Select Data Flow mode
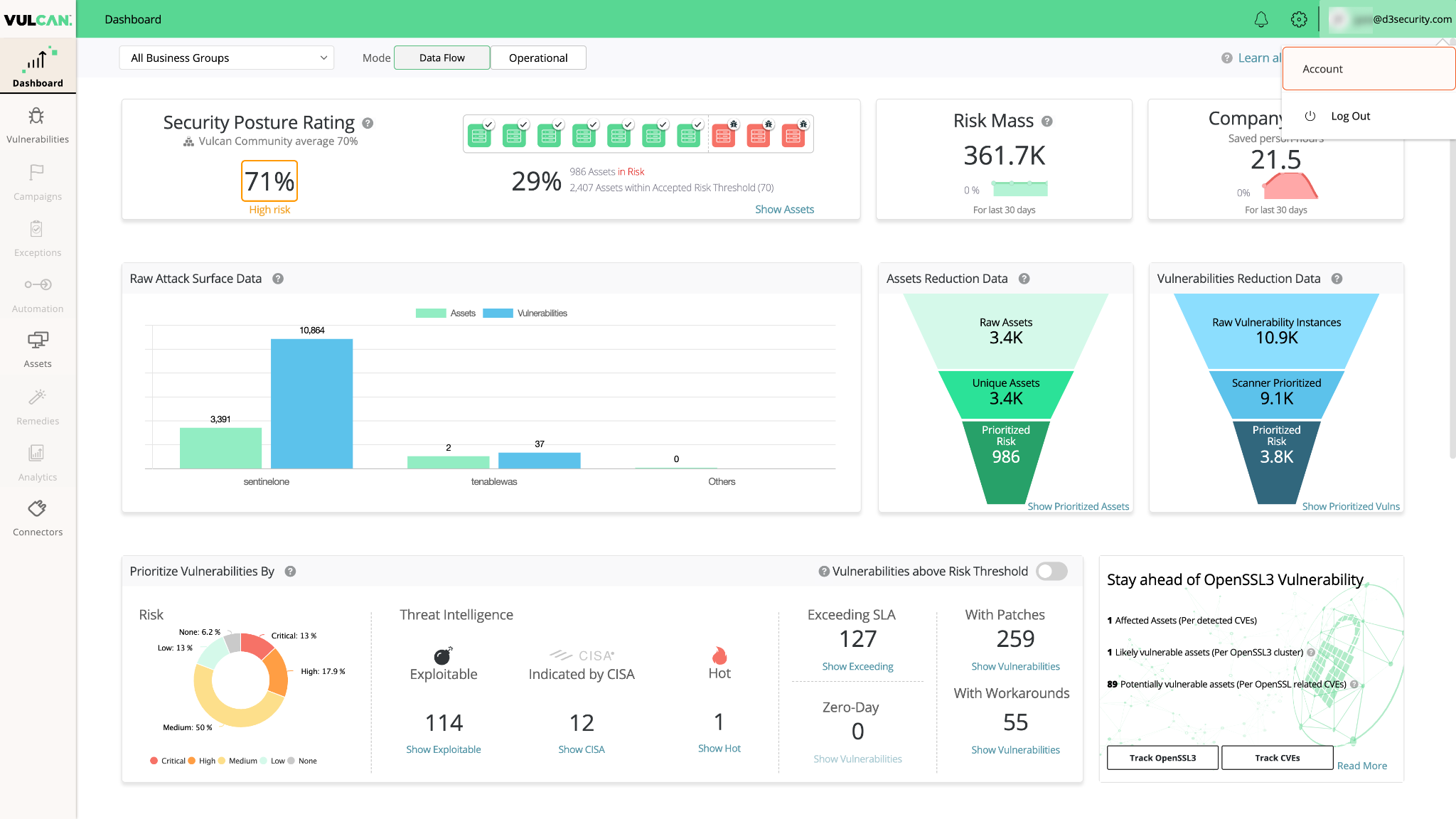The image size is (1456, 819). (x=441, y=58)
